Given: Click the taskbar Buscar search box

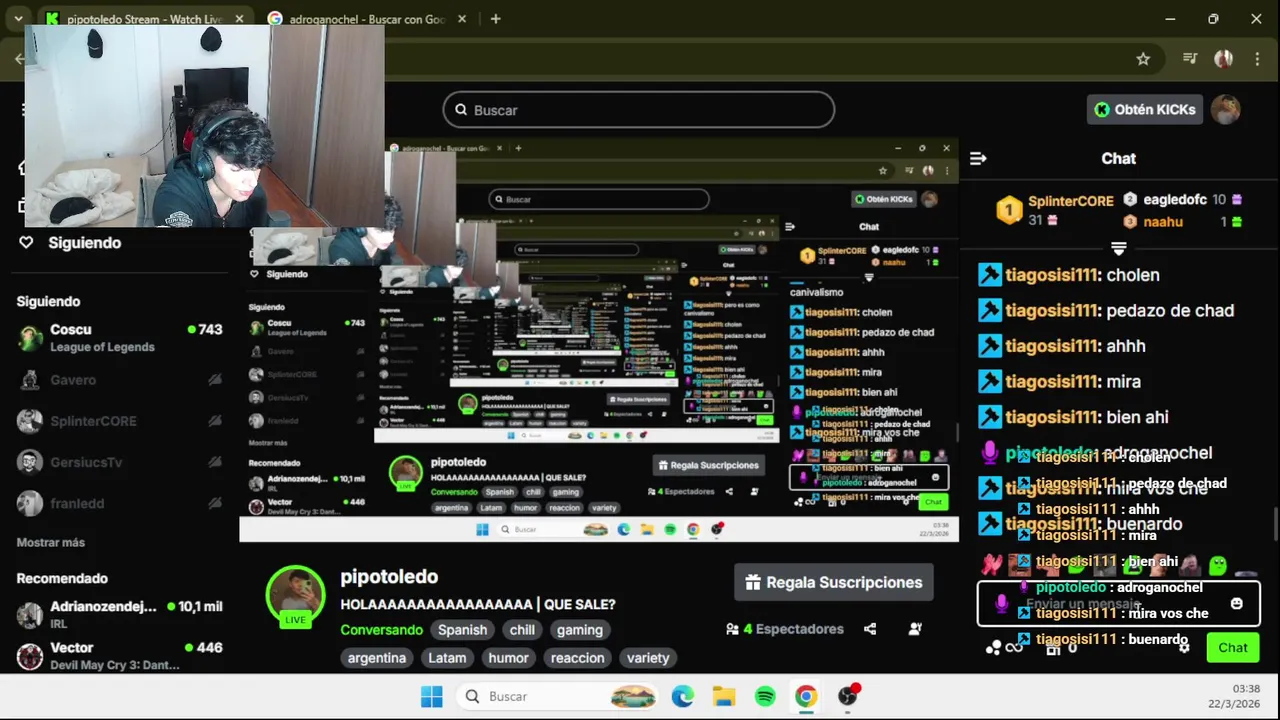Looking at the screenshot, I should click(558, 696).
